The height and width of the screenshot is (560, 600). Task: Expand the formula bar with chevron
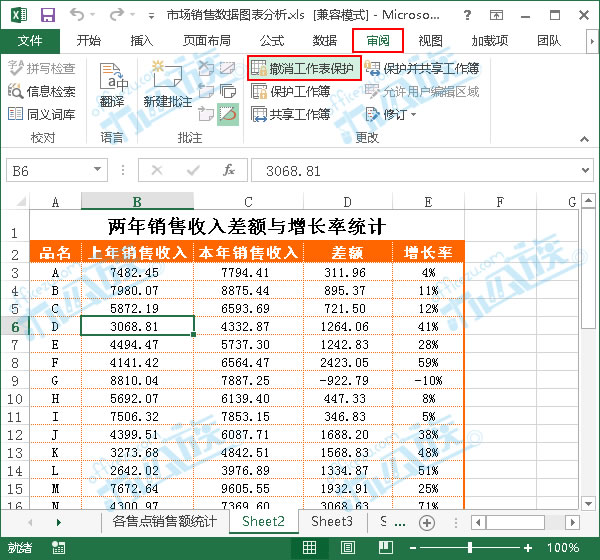click(x=585, y=170)
